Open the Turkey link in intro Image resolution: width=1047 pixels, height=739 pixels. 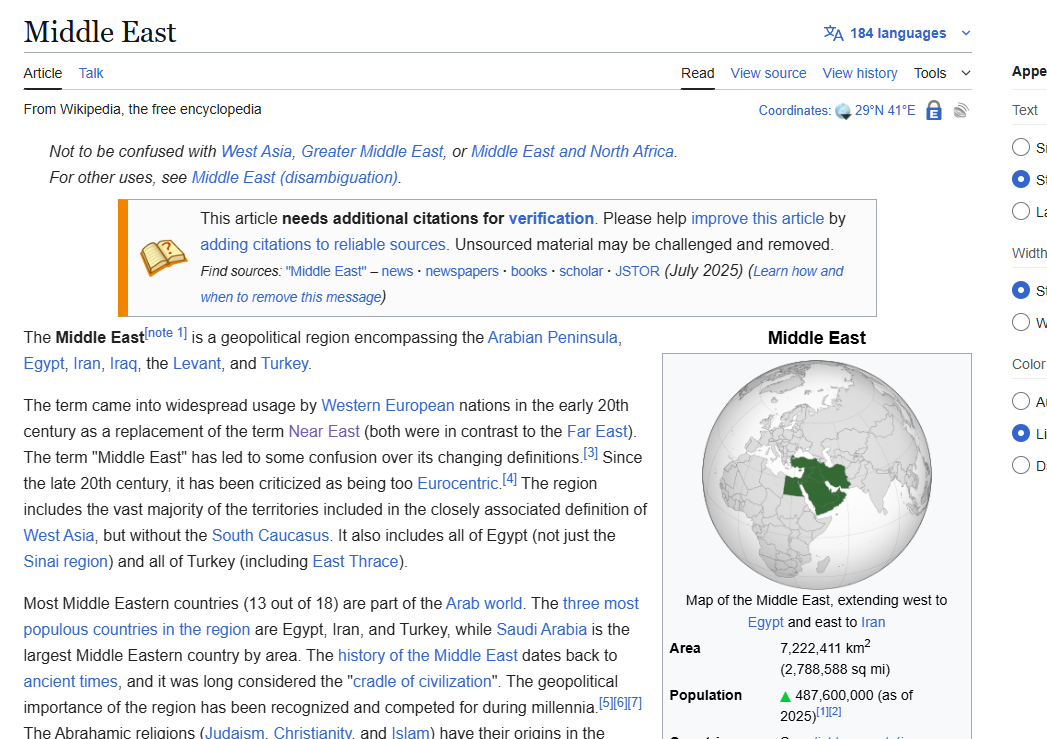click(x=284, y=363)
